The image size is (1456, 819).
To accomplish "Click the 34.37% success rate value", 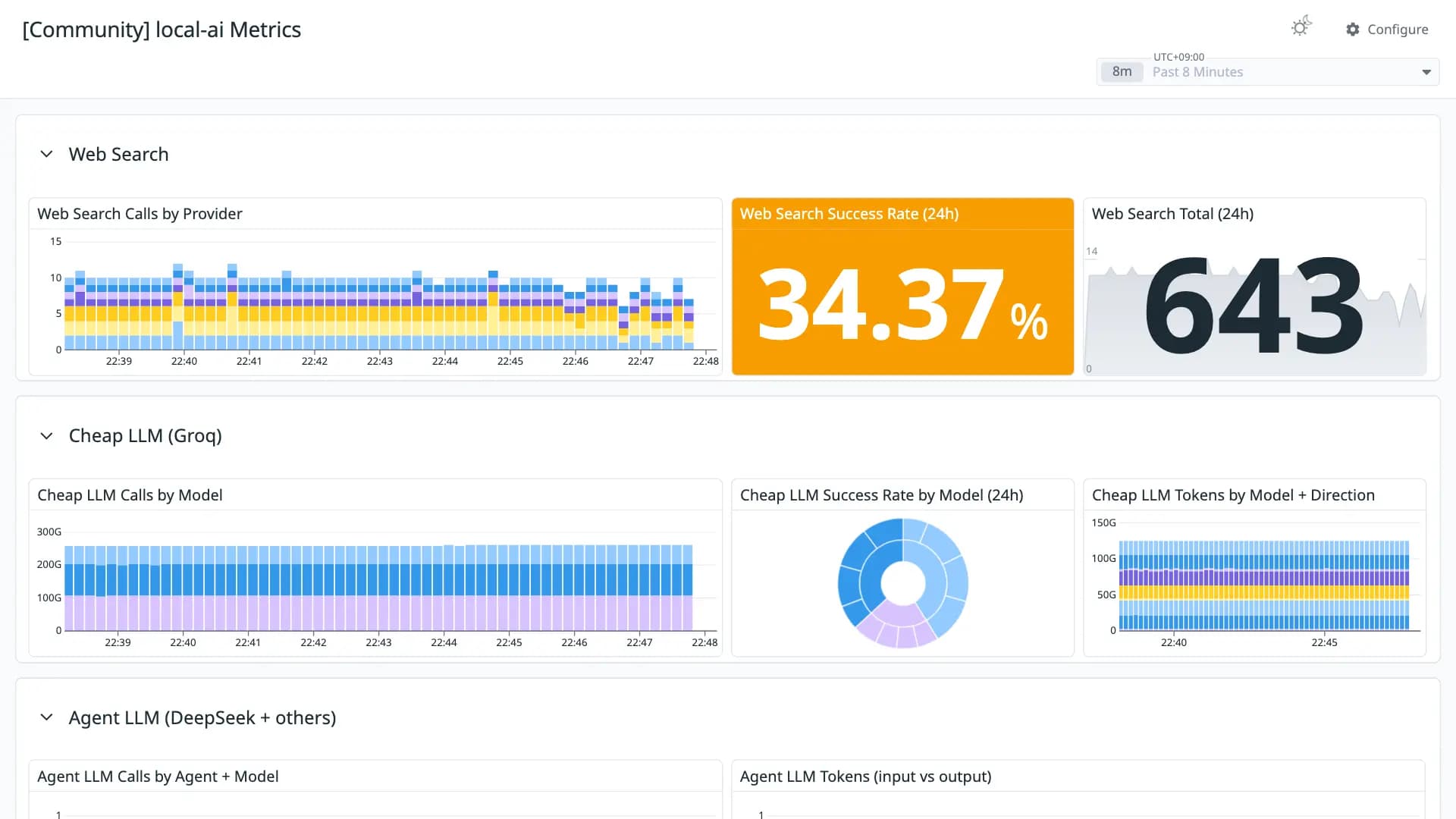I will [902, 303].
